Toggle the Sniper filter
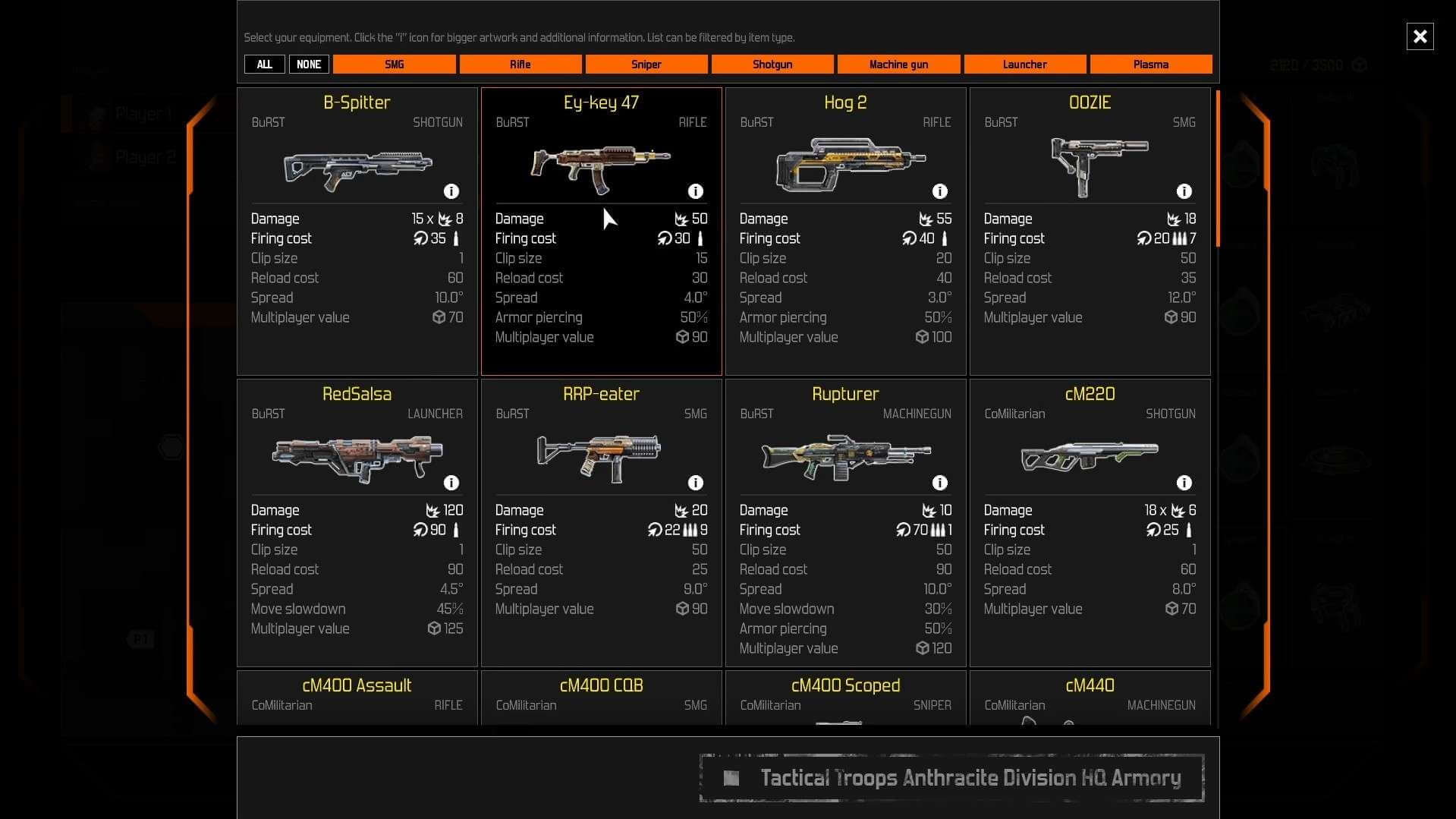This screenshot has height=819, width=1456. coord(646,65)
